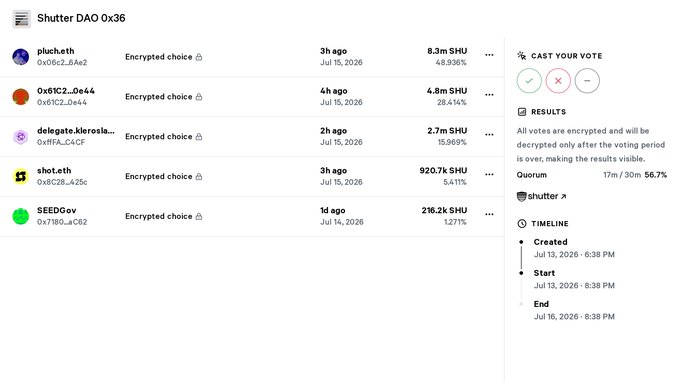This screenshot has width=680, height=382.
Task: Vote Abstain with the dash button
Action: 587,81
